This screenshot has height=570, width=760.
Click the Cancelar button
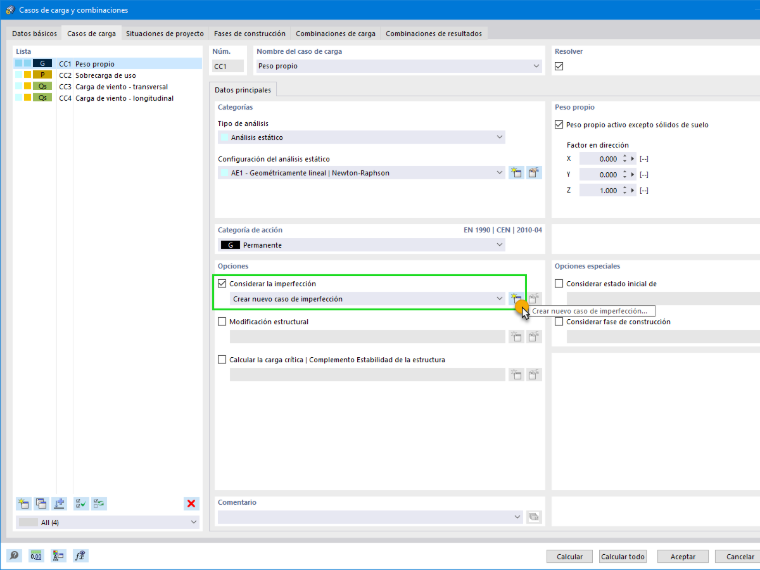(739, 556)
